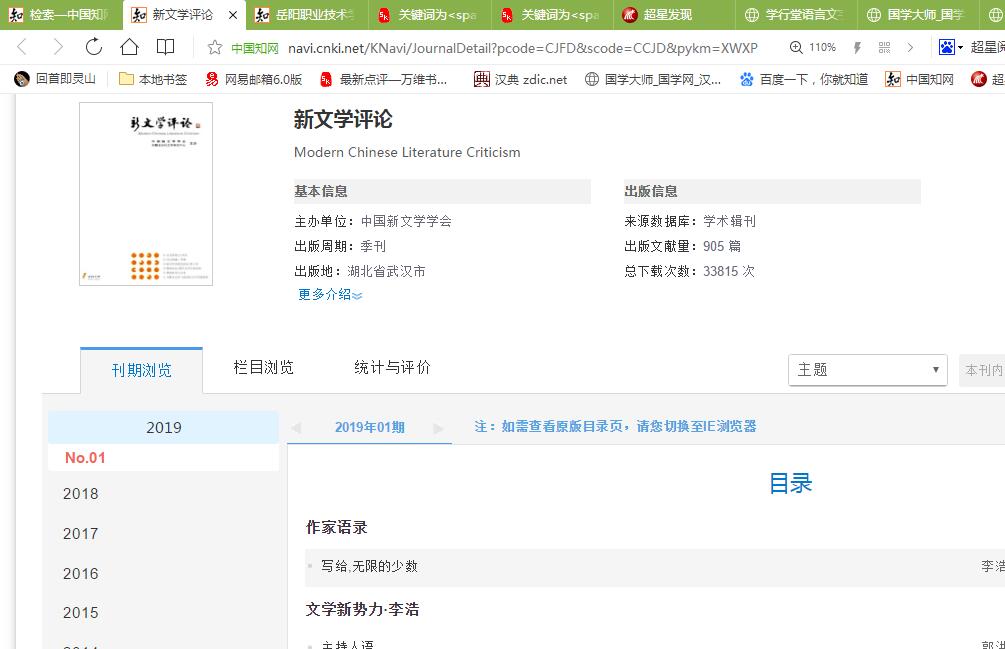Click the browser back arrow

(x=22, y=47)
